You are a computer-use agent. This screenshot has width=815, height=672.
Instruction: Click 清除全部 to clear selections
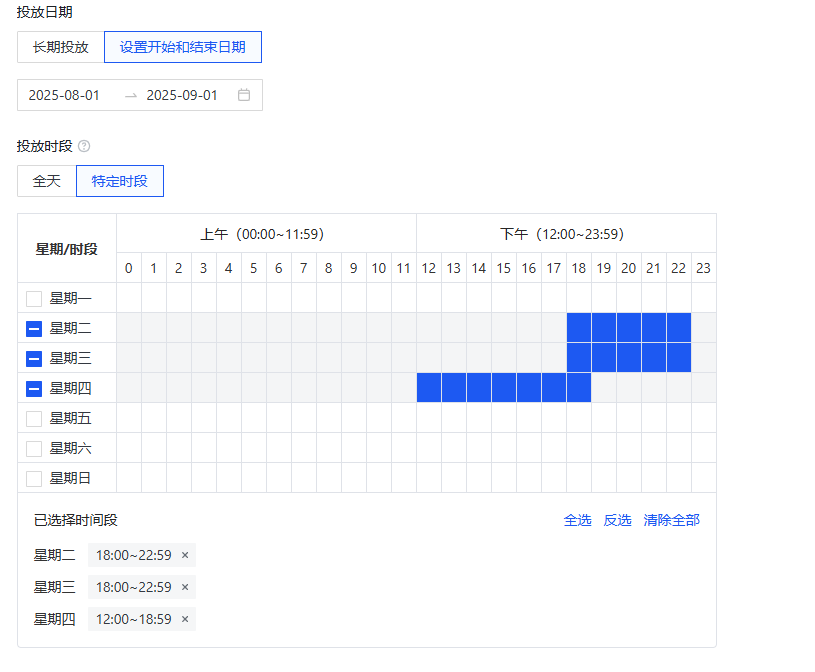[x=671, y=520]
